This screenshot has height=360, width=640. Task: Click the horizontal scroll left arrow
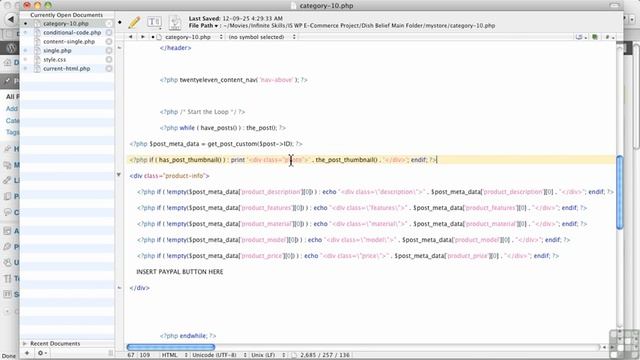click(604, 347)
